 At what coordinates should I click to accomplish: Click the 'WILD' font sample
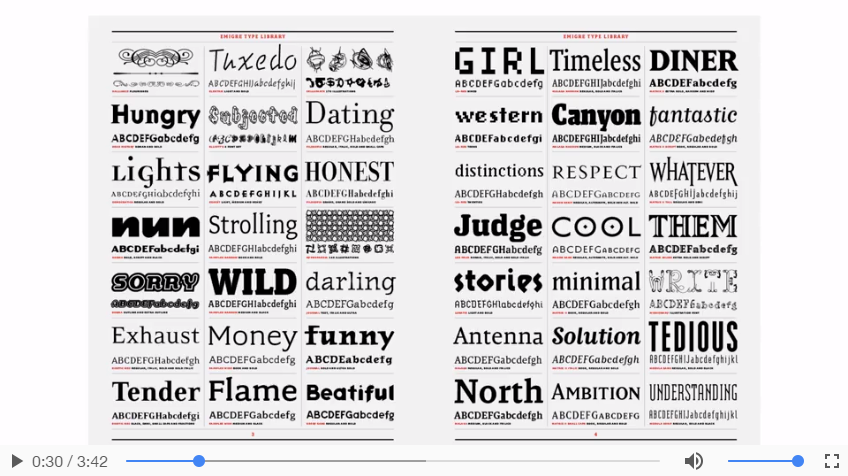pyautogui.click(x=253, y=282)
